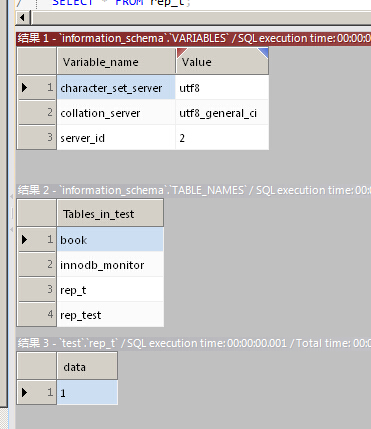This screenshot has width=371, height=429.
Task: Click the data column header
Action: point(87,366)
